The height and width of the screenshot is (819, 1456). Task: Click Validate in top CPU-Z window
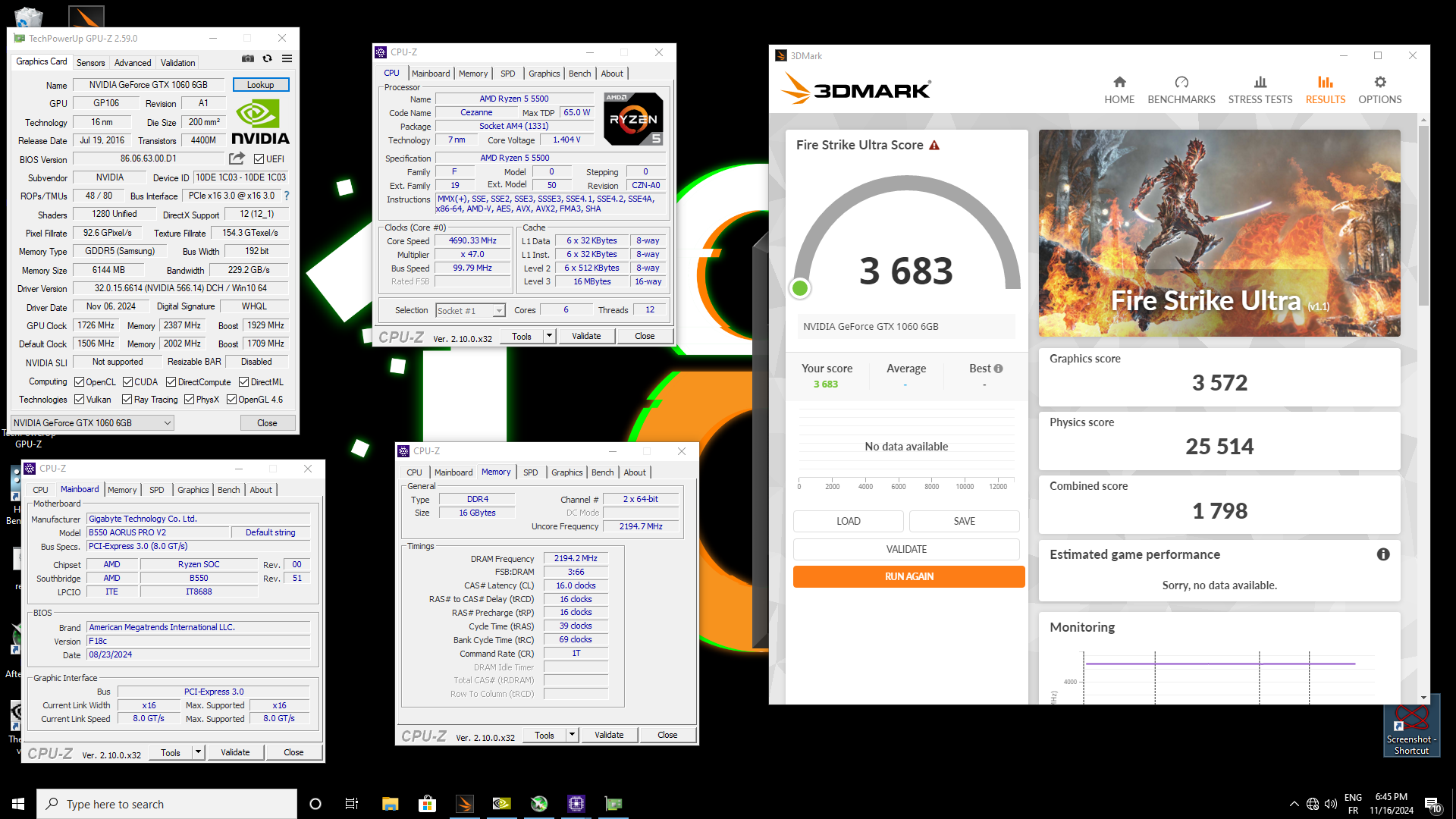586,336
